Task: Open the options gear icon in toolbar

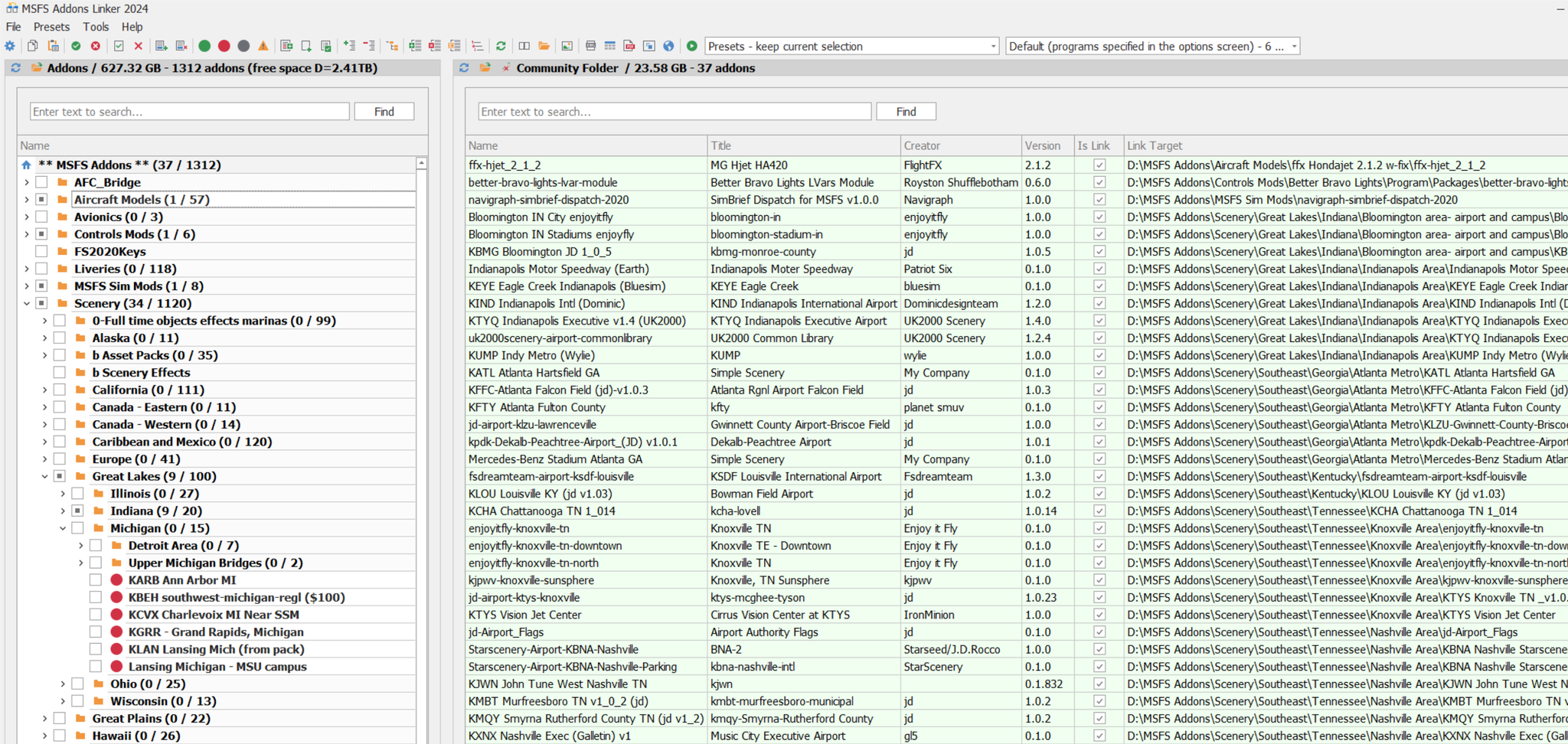Action: pos(10,46)
